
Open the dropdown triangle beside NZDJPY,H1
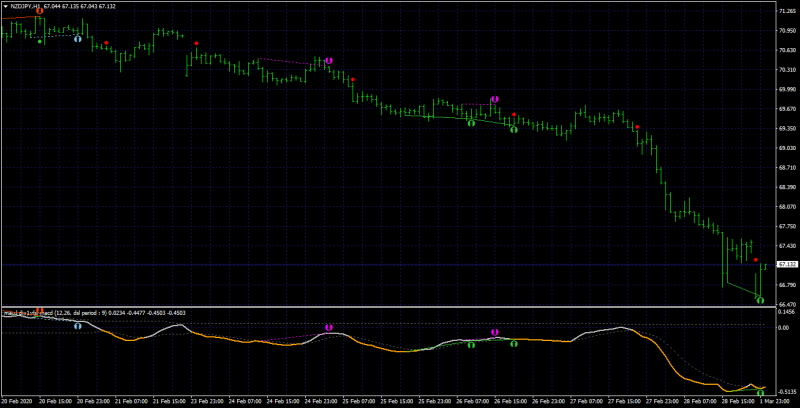[5, 6]
